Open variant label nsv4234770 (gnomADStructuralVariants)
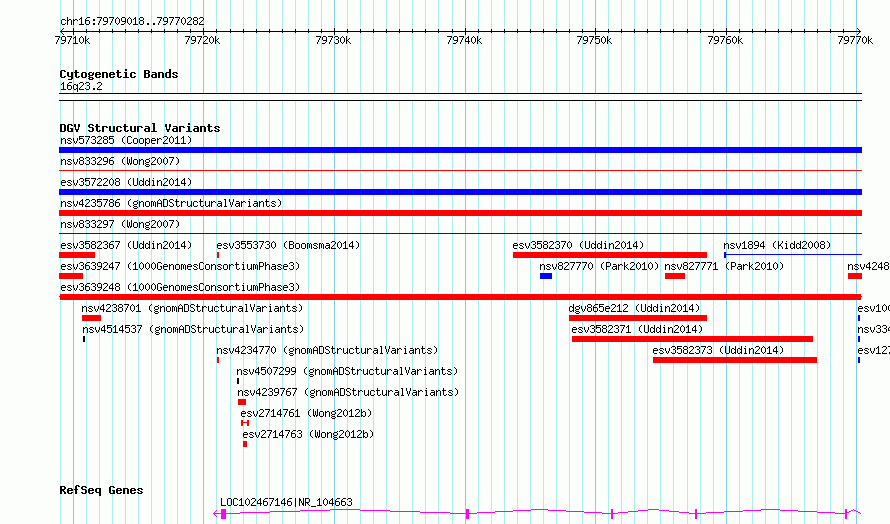 click(x=327, y=350)
